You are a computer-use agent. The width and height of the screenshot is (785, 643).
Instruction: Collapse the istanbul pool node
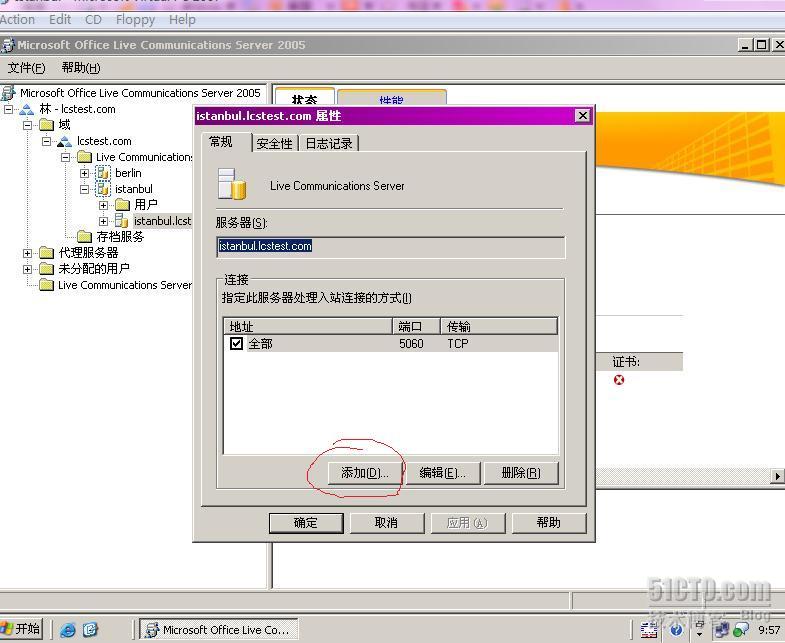[85, 189]
